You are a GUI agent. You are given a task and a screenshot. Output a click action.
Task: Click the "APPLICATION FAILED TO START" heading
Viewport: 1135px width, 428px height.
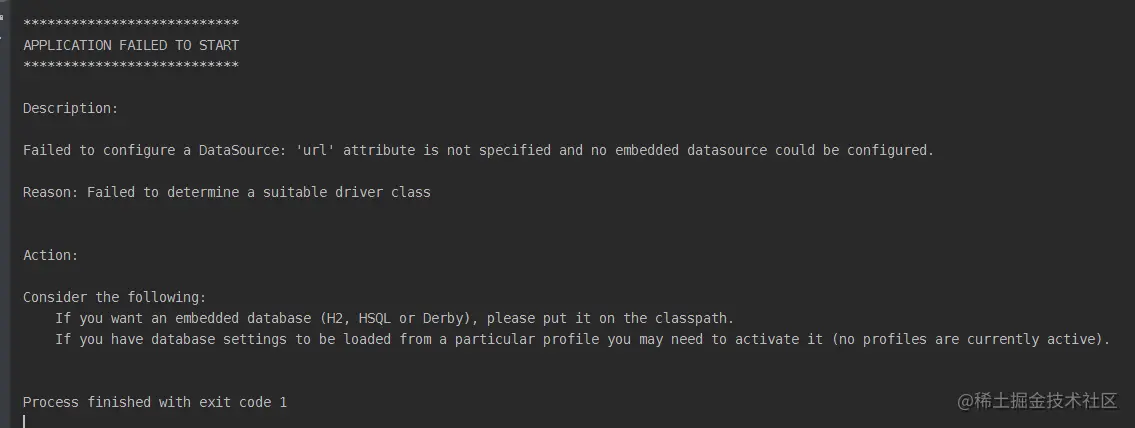[x=131, y=45]
